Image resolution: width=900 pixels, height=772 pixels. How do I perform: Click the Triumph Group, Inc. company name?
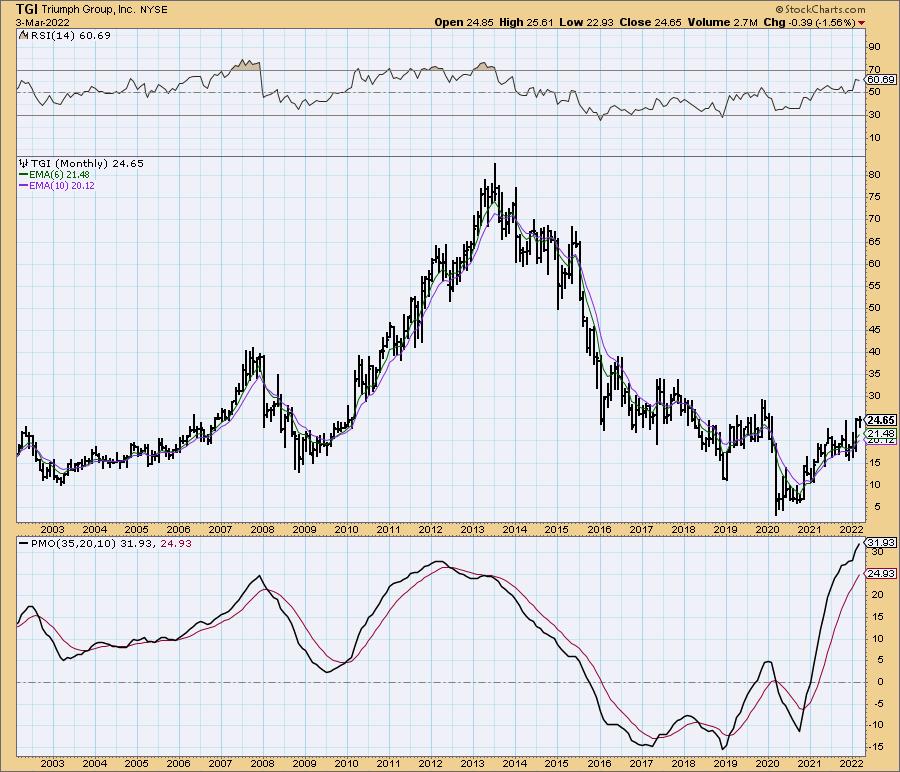[88, 10]
